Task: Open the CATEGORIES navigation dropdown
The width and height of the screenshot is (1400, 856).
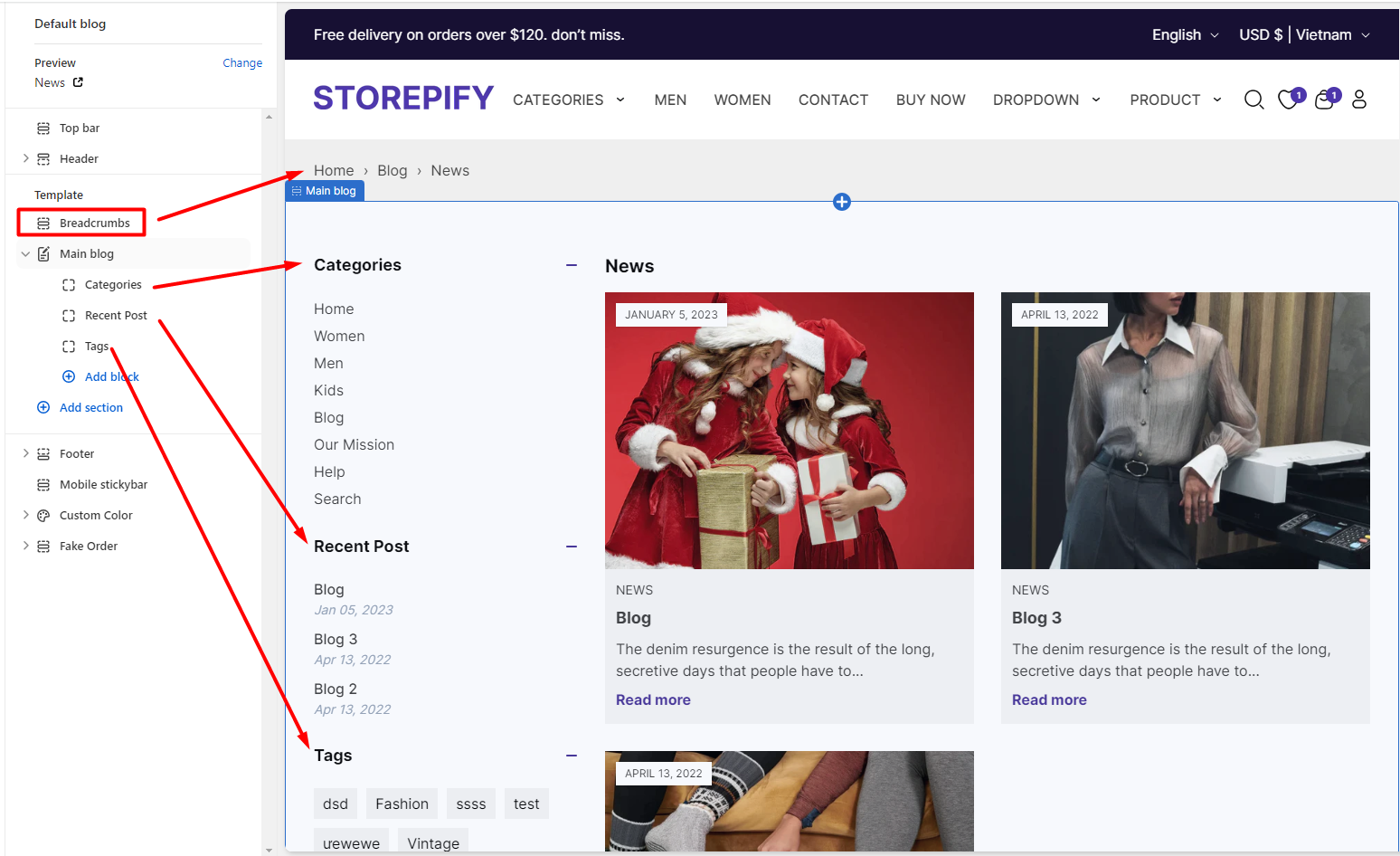Action: click(569, 100)
